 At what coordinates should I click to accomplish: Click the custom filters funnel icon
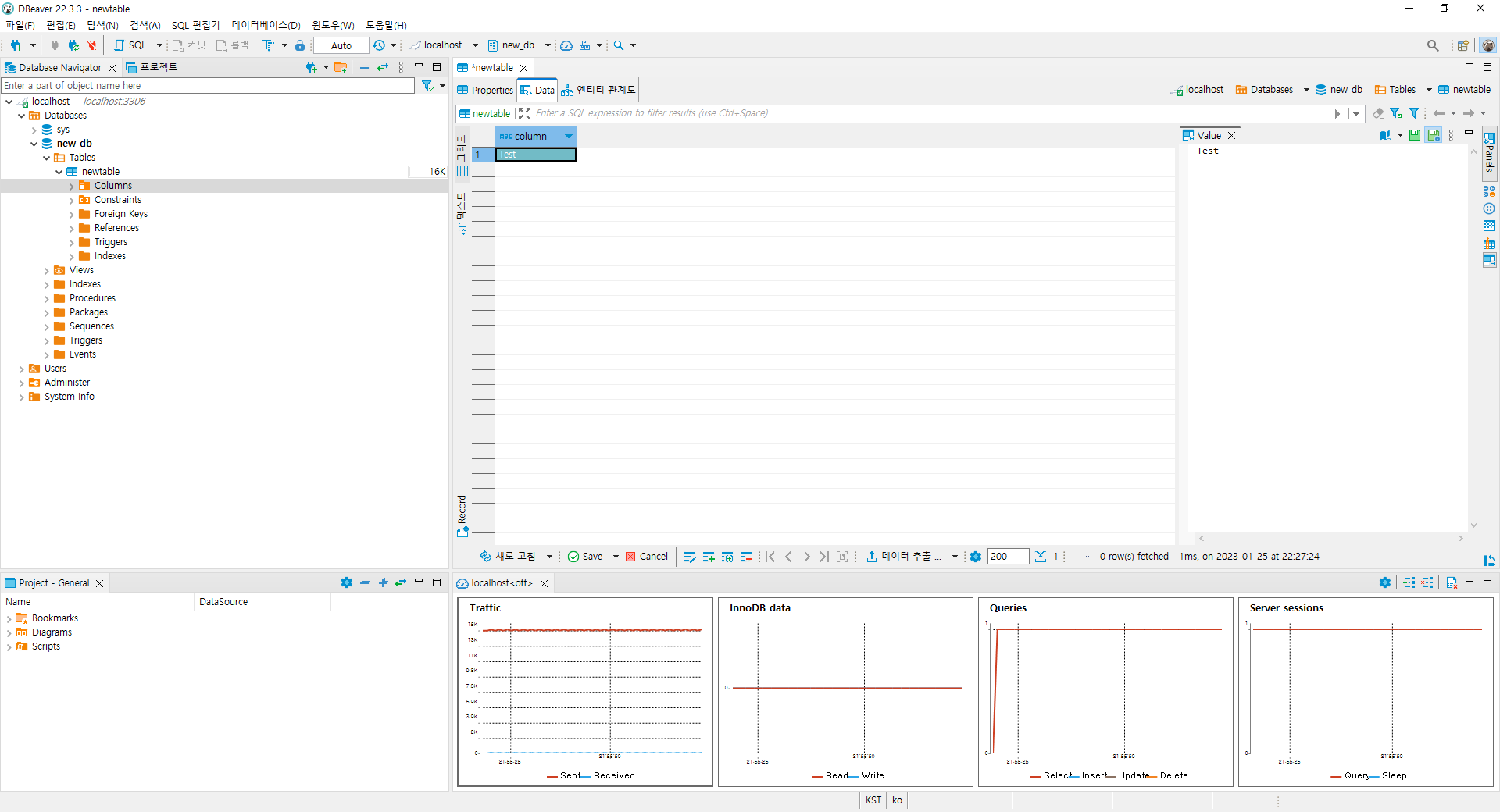pyautogui.click(x=1414, y=113)
